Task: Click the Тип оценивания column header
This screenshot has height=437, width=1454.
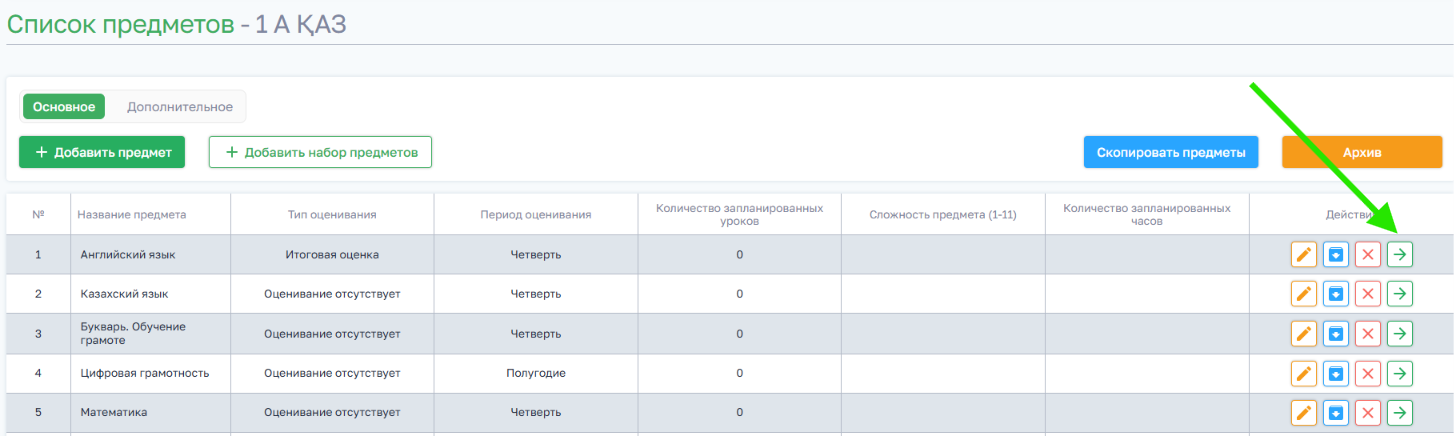Action: 332,214
